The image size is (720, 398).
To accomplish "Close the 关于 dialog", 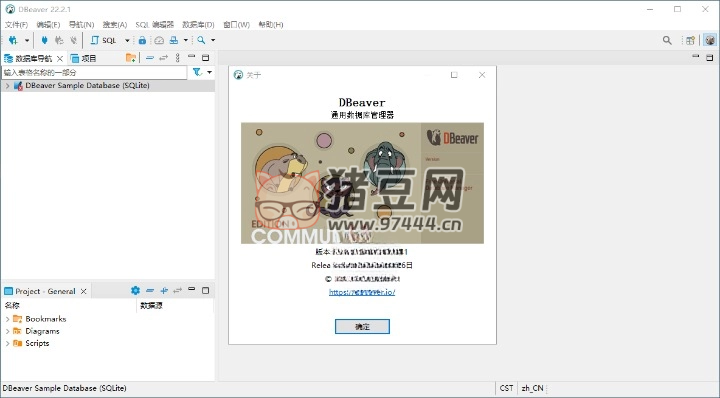I will point(482,75).
